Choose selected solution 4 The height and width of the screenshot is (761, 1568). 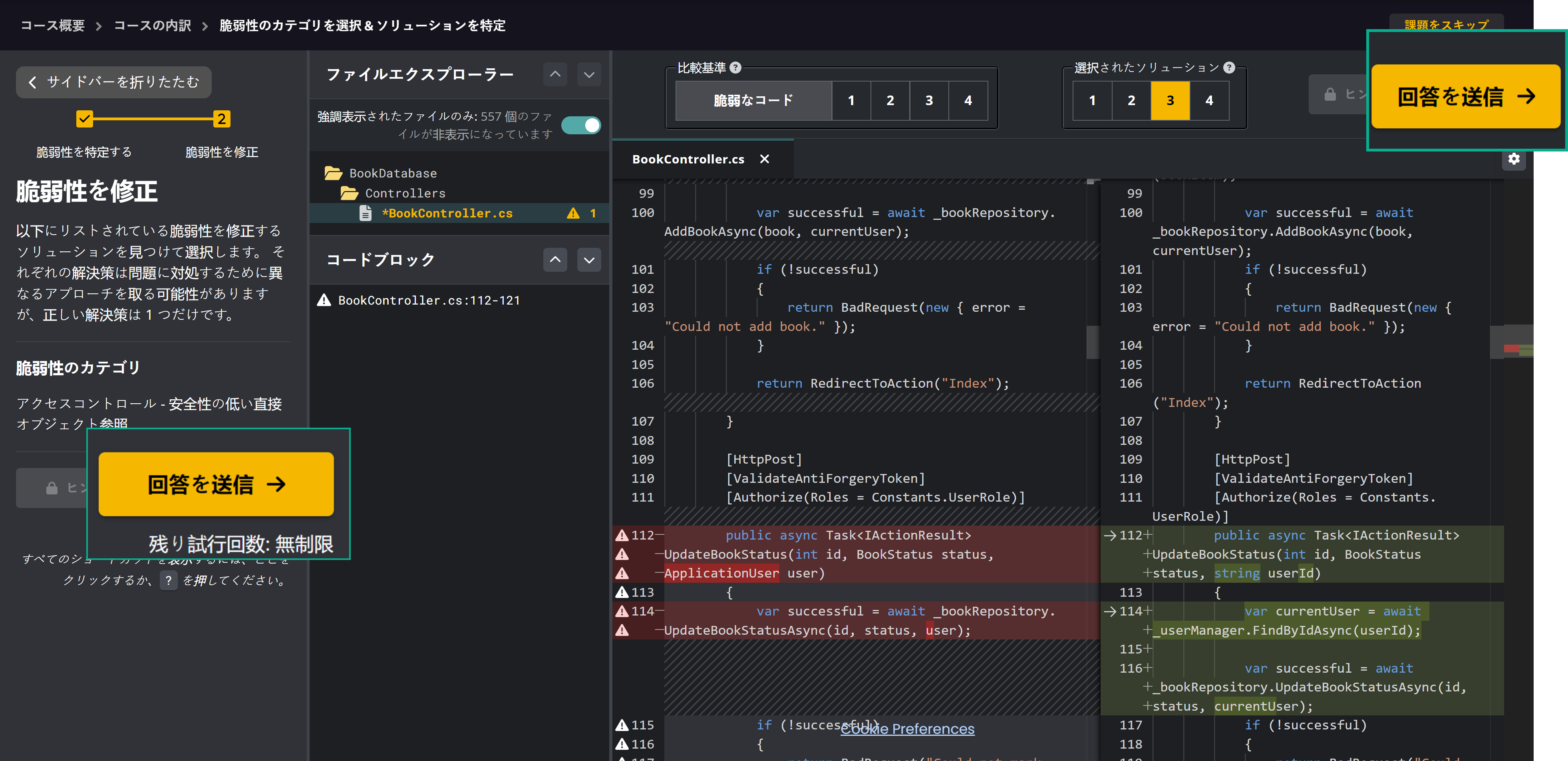point(1209,100)
